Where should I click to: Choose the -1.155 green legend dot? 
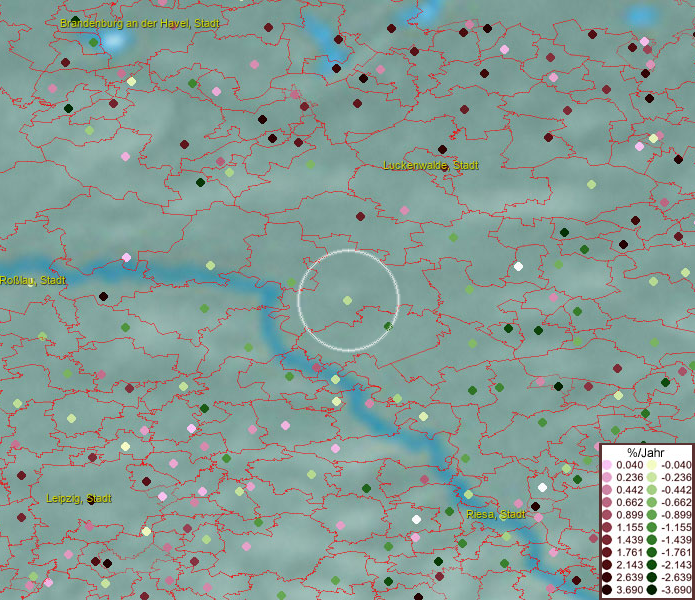click(652, 527)
